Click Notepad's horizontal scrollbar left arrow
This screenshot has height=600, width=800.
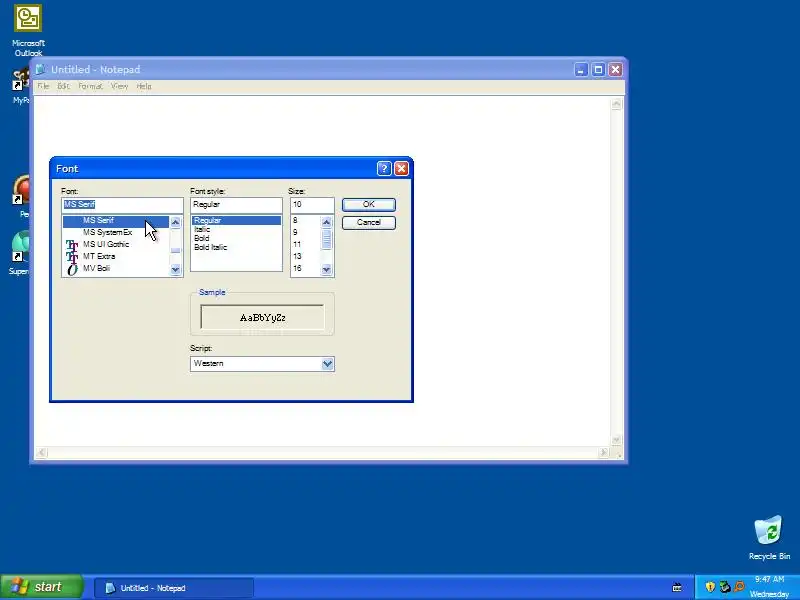point(41,453)
